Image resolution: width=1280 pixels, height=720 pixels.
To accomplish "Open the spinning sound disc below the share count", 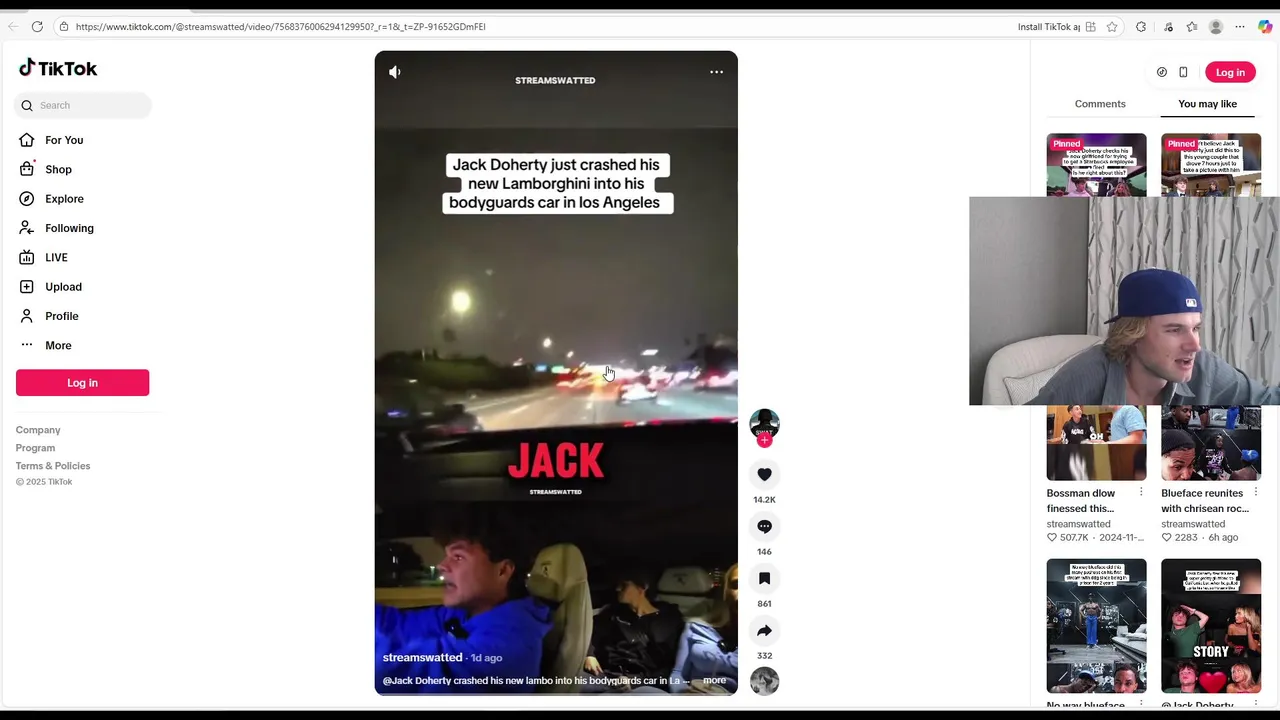I will click(764, 681).
